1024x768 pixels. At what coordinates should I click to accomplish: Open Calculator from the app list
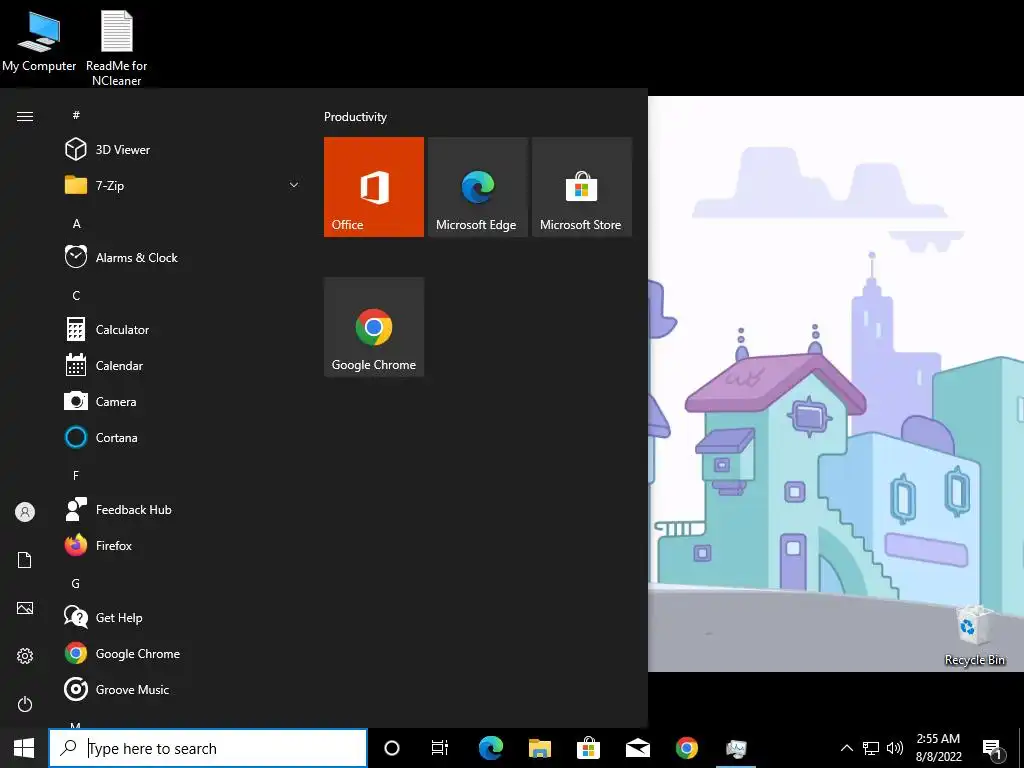[x=180, y=330]
